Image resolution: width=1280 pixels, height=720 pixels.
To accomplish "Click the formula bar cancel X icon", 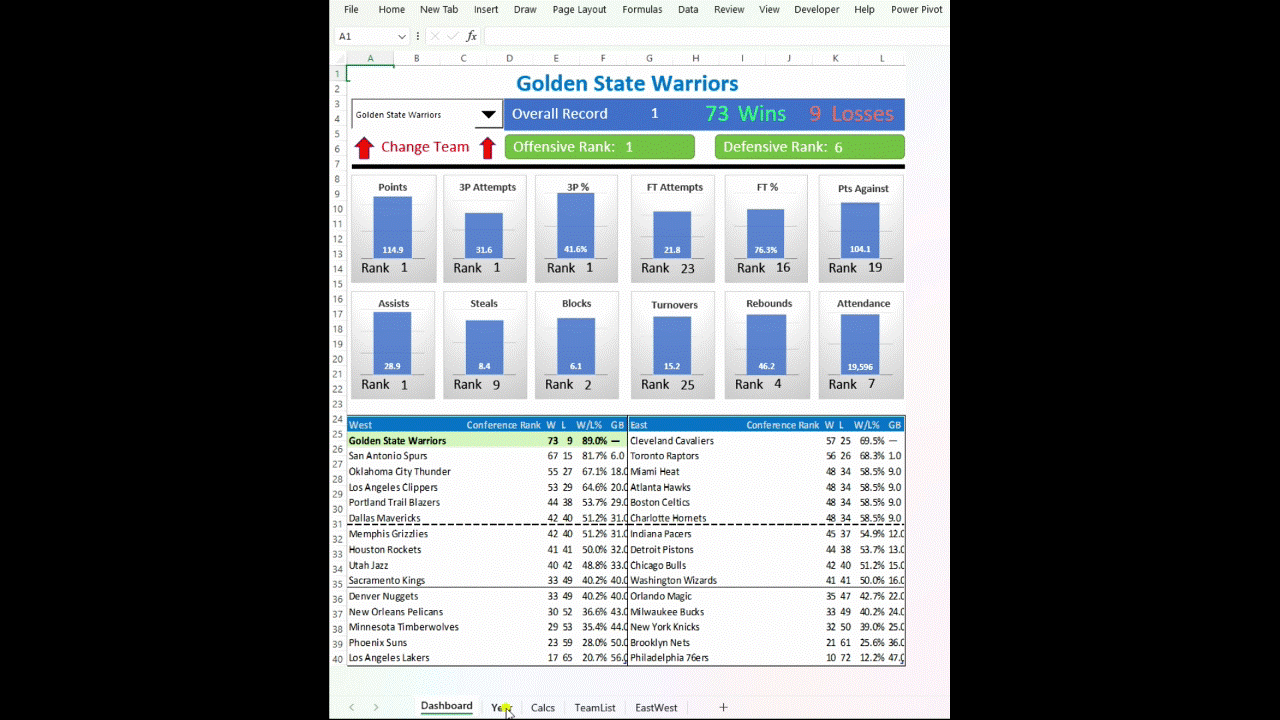I will (435, 36).
